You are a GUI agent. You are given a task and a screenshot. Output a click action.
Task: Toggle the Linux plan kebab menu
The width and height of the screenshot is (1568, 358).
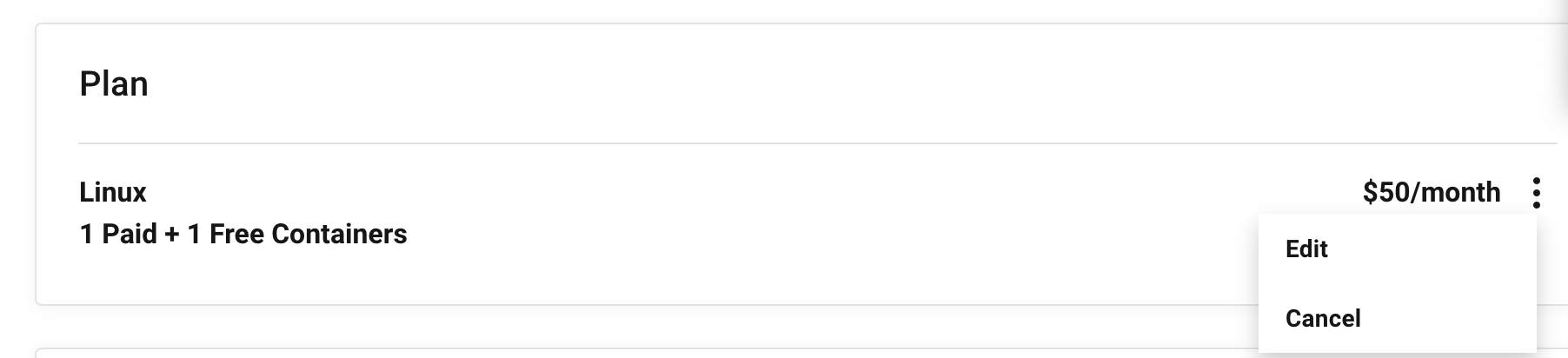(1536, 192)
